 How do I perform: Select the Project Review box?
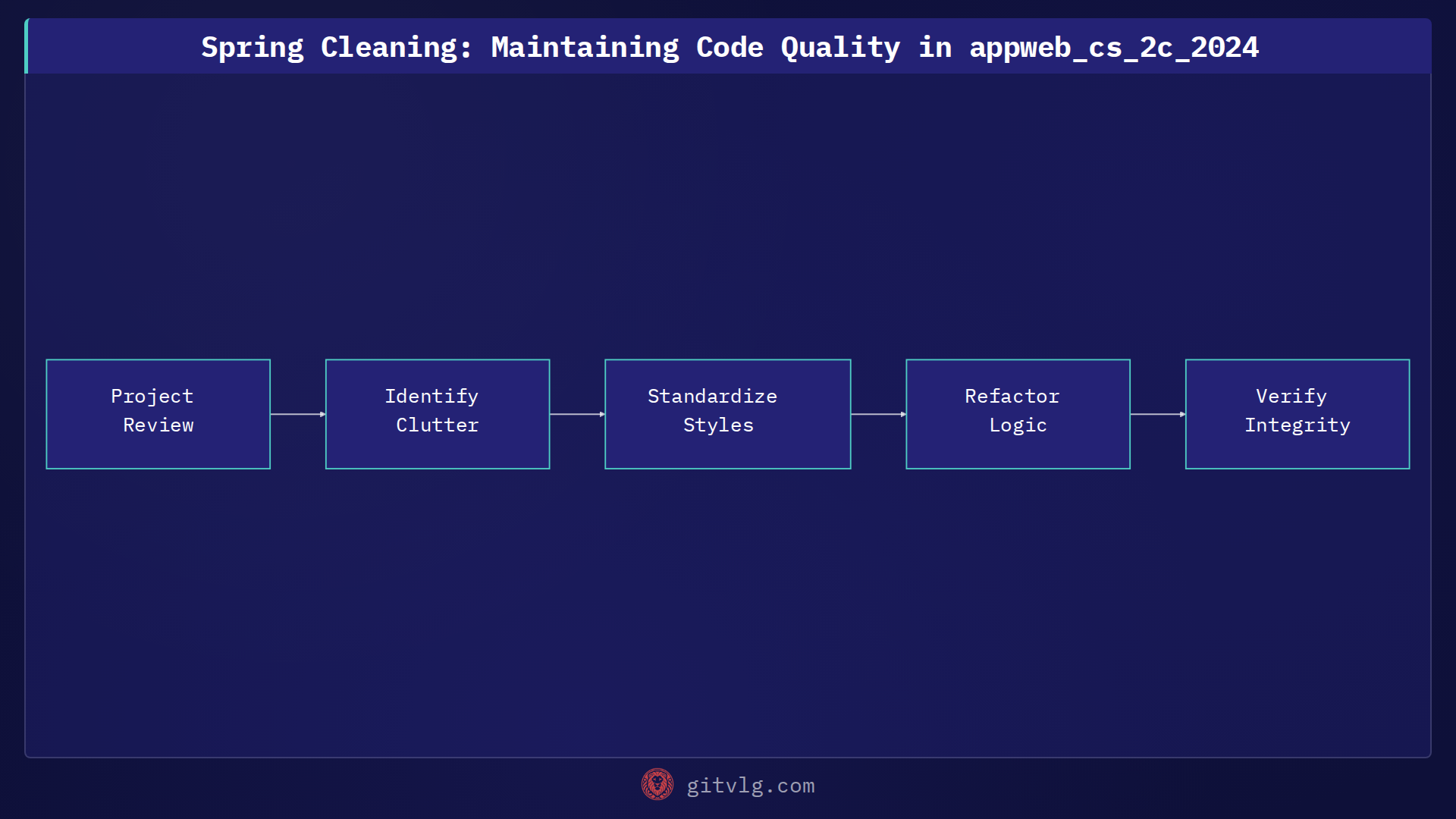(x=158, y=414)
